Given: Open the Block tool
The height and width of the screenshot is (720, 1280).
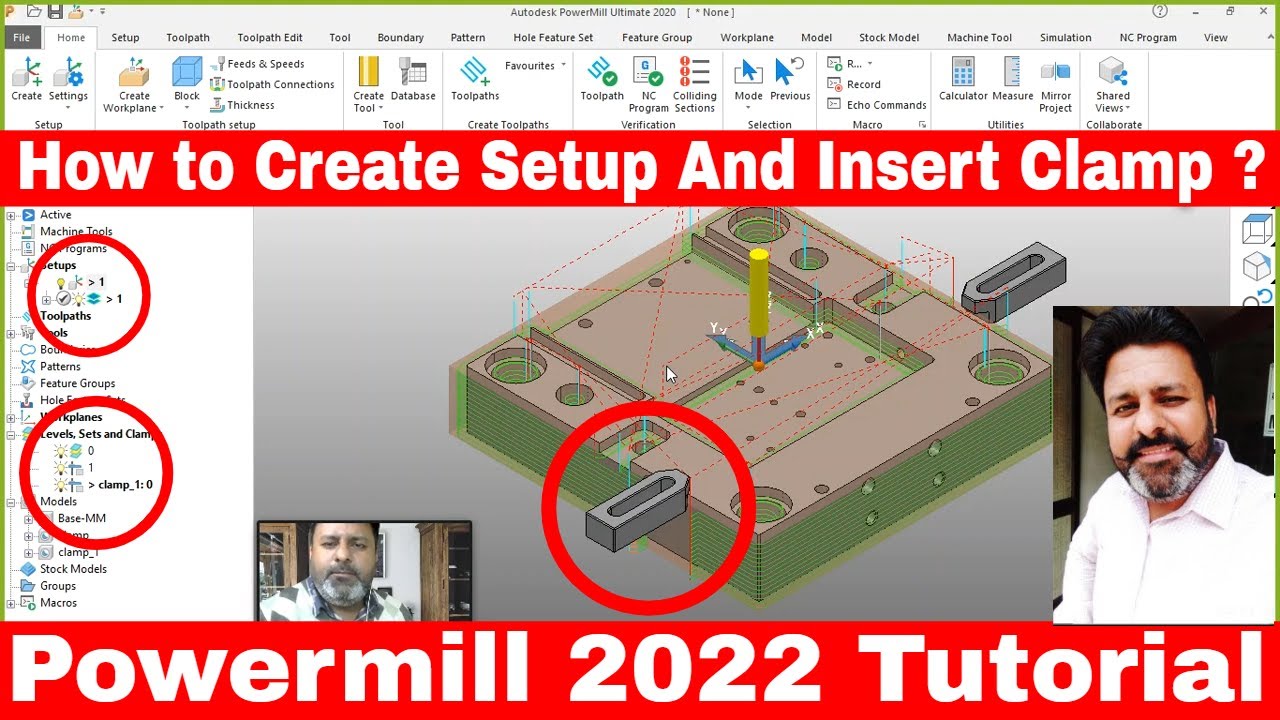Looking at the screenshot, I should pos(187,80).
